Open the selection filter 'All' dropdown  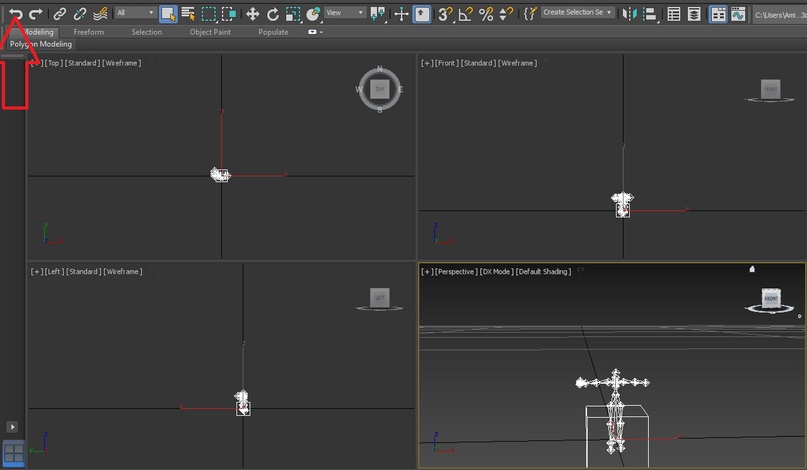[x=134, y=13]
